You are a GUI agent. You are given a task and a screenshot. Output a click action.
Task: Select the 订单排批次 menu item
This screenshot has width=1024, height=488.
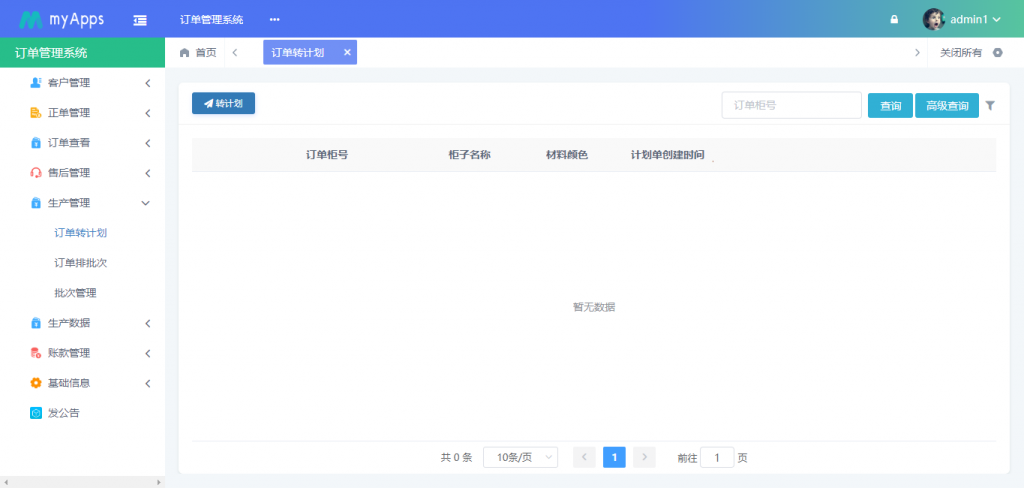pyautogui.click(x=80, y=263)
